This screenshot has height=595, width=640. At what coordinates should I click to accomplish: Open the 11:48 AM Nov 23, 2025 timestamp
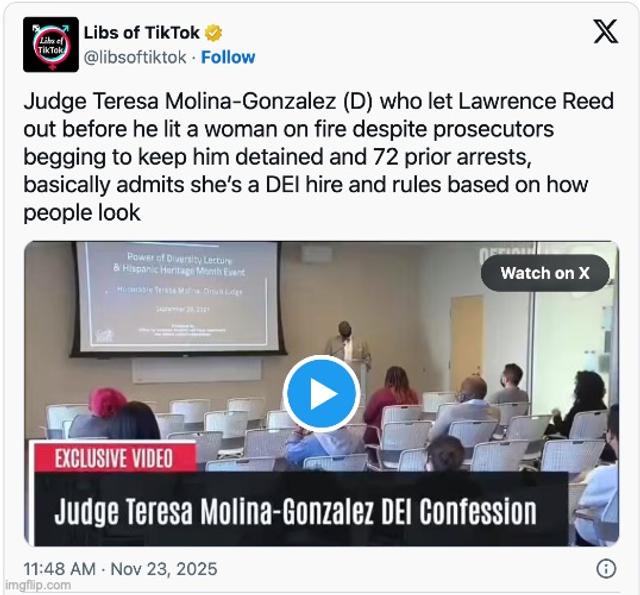coord(120,569)
